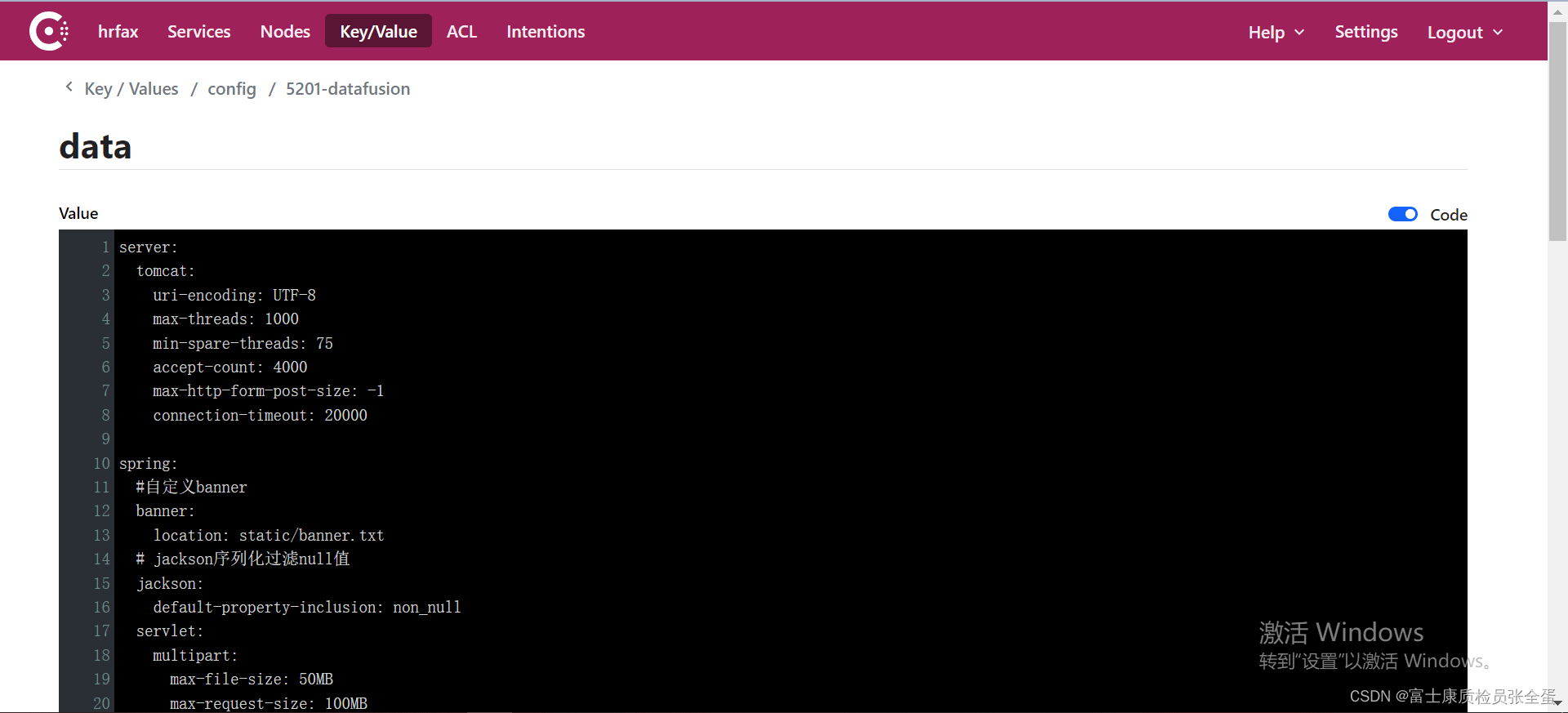Switch to the ACL tab
This screenshot has height=713, width=1568.
click(x=461, y=32)
